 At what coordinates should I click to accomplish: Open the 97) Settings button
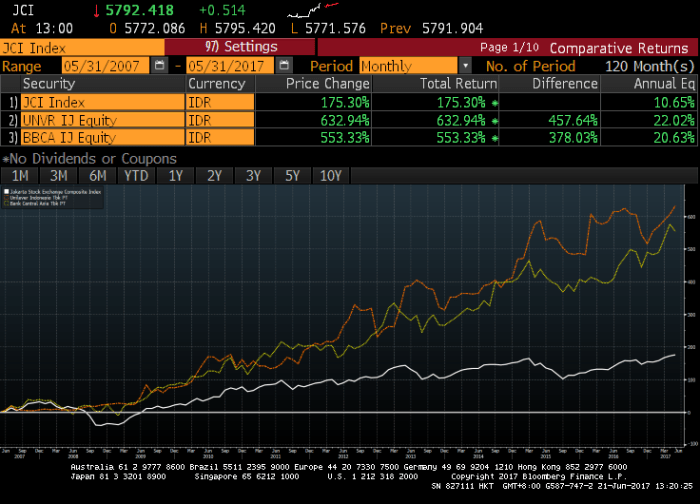coord(240,48)
